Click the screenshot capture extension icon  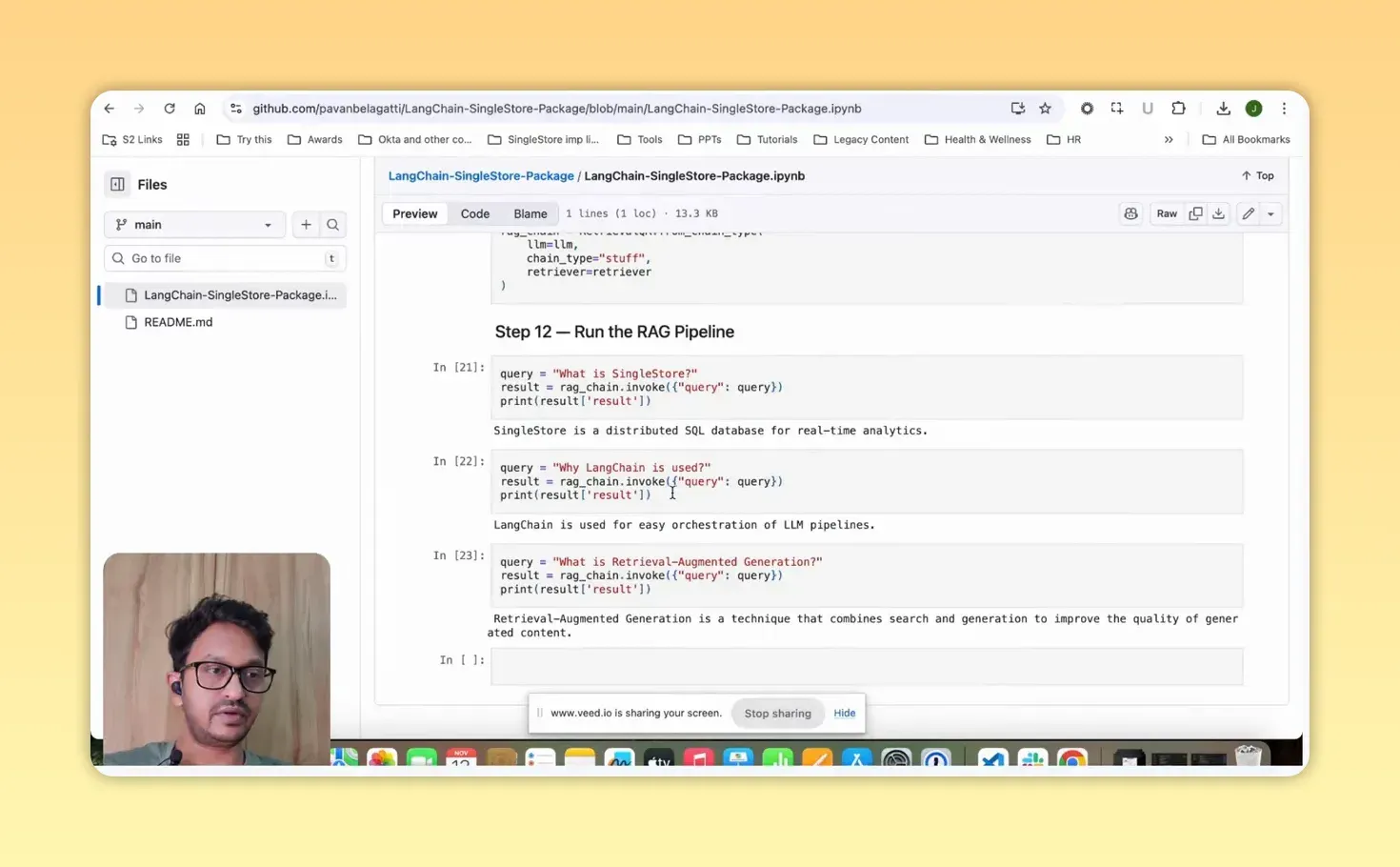click(x=1117, y=109)
